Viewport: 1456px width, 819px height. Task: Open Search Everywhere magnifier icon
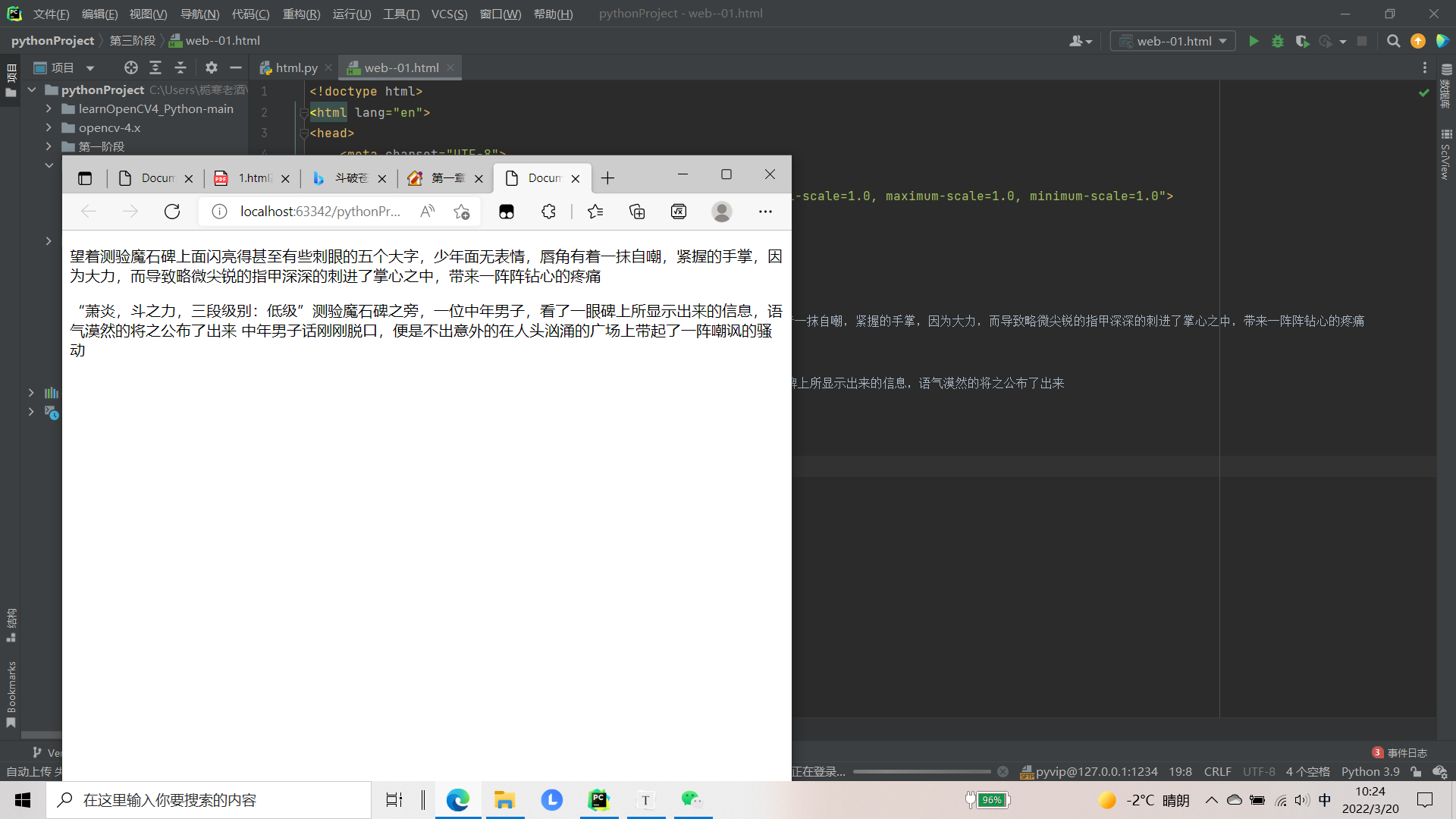[1393, 41]
